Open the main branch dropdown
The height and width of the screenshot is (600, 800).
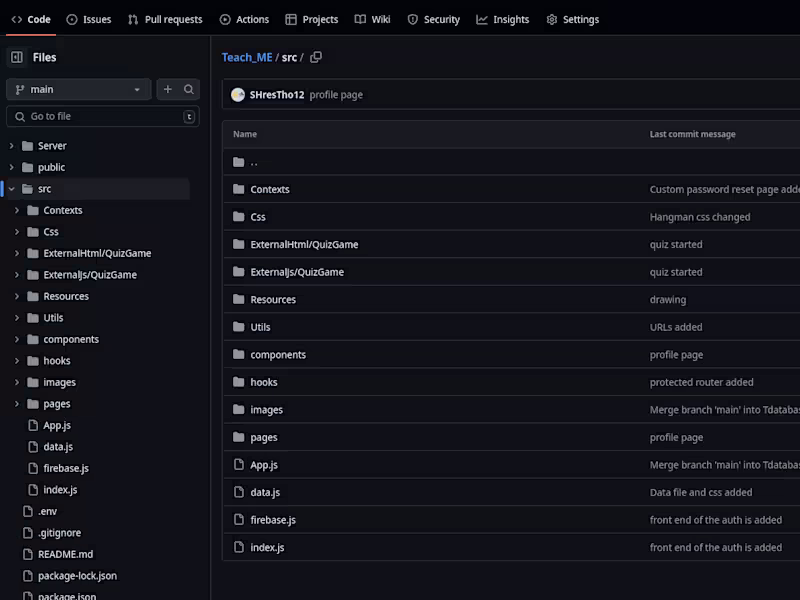click(x=79, y=89)
